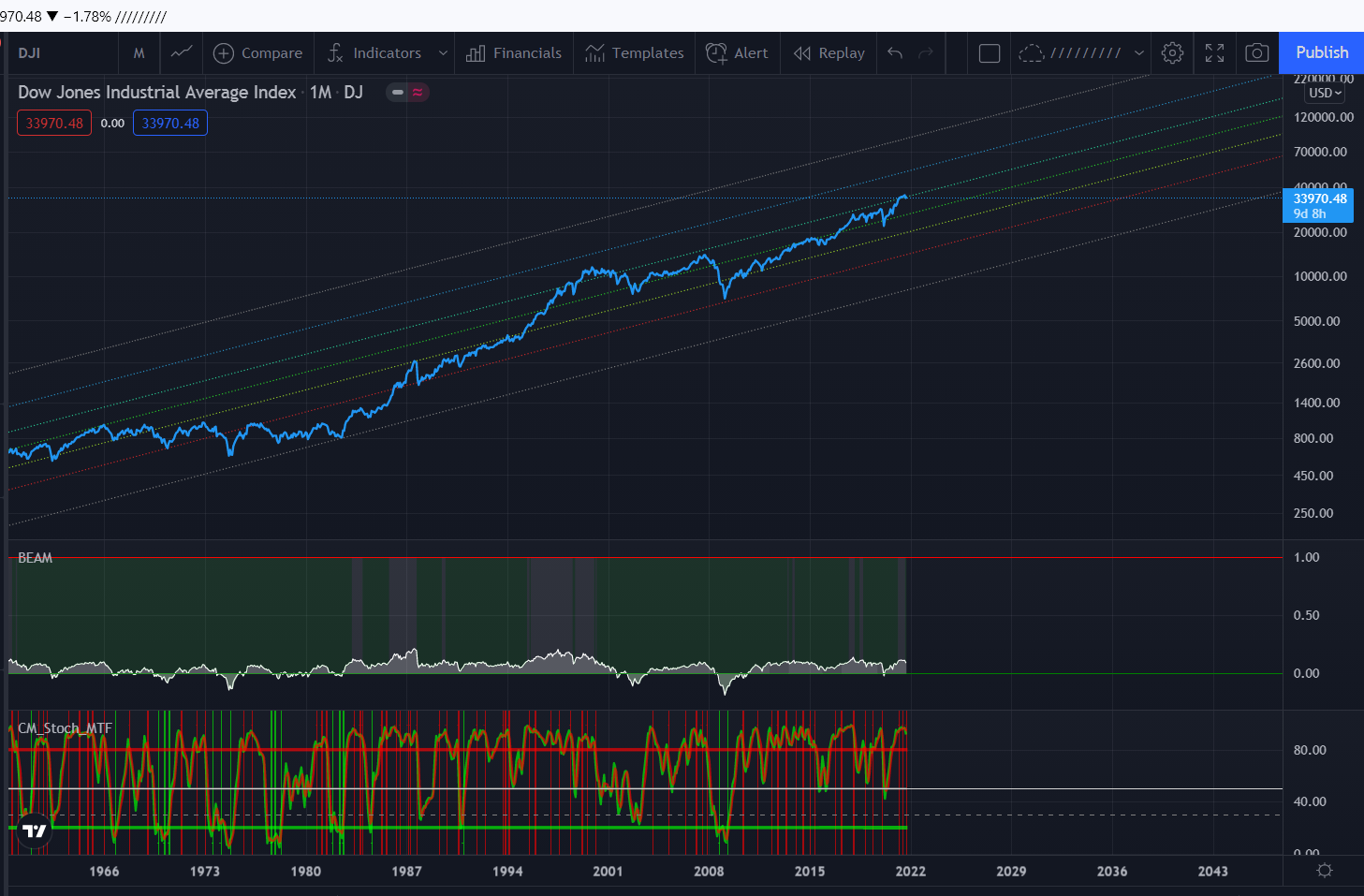Click the 5000.00 price scale label

tap(1316, 321)
